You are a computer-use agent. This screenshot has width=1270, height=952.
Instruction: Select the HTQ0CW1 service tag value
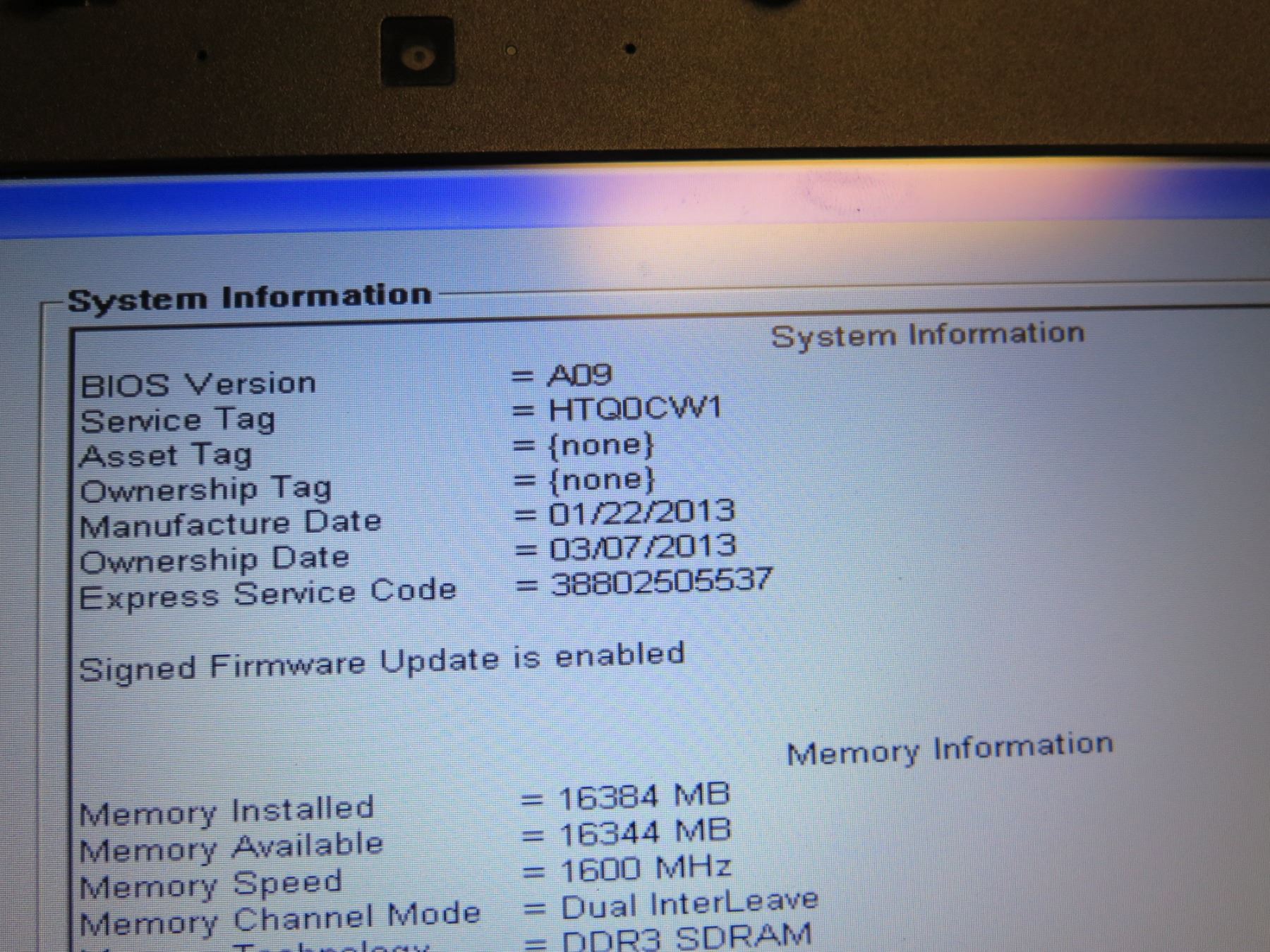pos(634,410)
